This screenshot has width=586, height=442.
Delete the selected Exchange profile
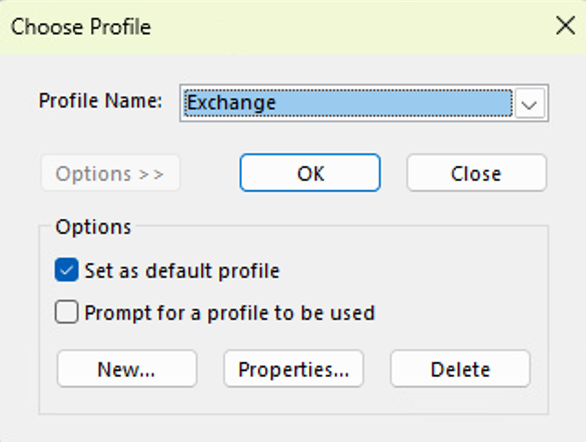click(x=460, y=369)
